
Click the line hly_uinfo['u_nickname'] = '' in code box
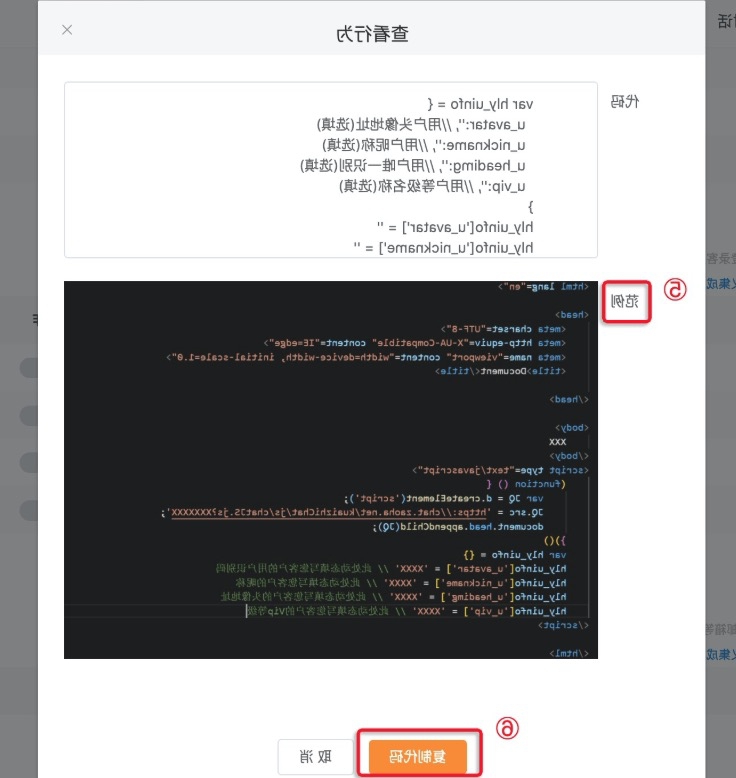coord(443,248)
